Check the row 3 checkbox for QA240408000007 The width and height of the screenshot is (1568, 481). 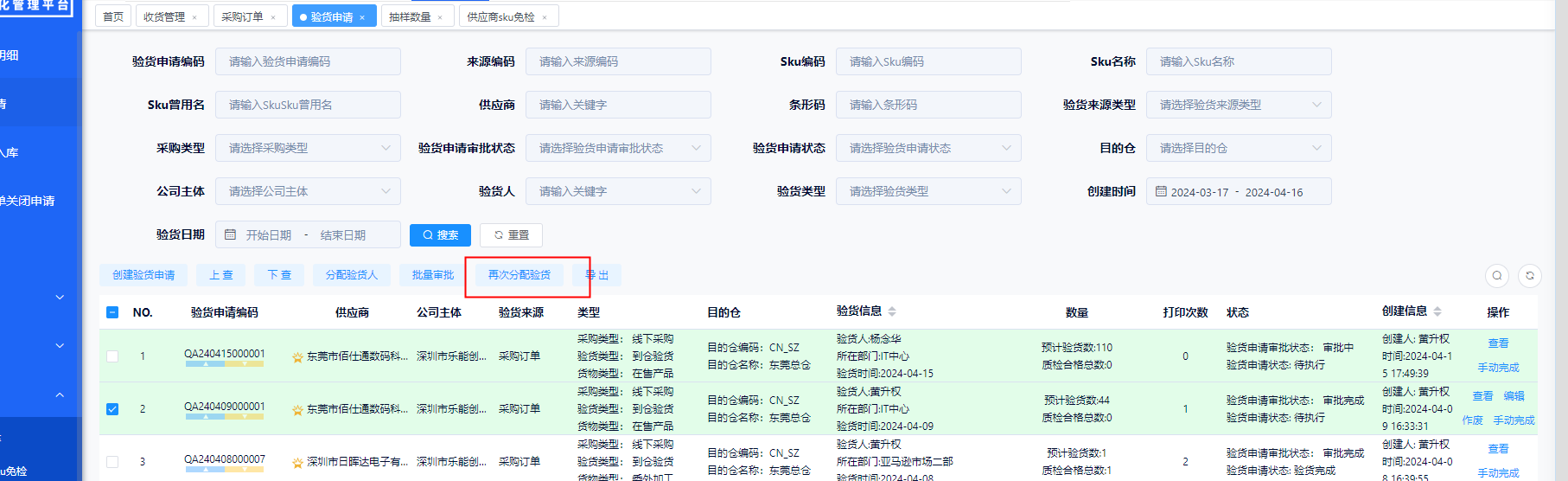[x=112, y=462]
